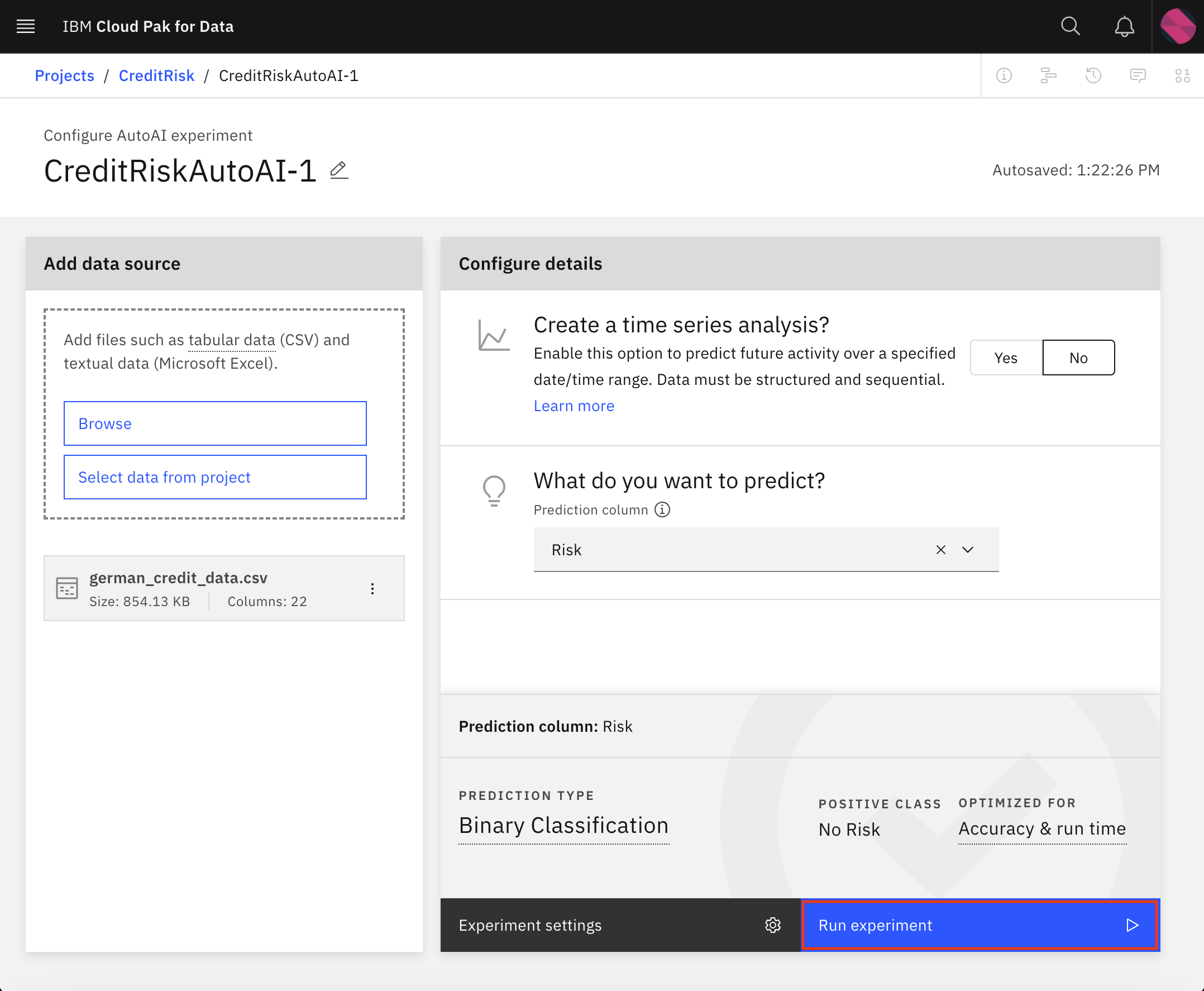Expand the prediction column dropdown chevron
Image resolution: width=1204 pixels, height=991 pixels.
(968, 550)
